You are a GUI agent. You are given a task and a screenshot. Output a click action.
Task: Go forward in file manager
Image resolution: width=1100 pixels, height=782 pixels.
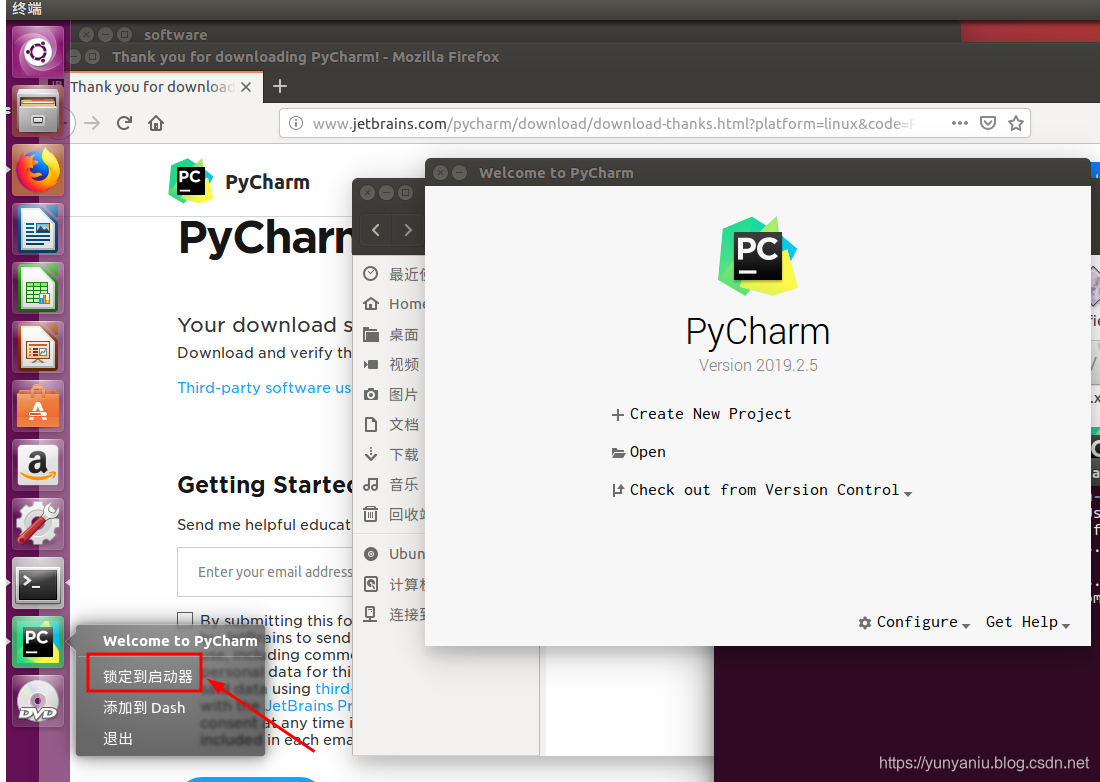point(408,230)
